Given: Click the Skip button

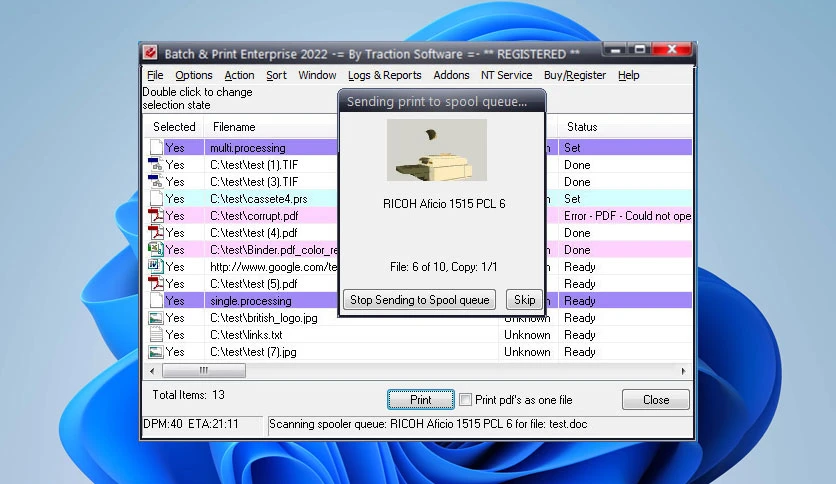Looking at the screenshot, I should (524, 300).
